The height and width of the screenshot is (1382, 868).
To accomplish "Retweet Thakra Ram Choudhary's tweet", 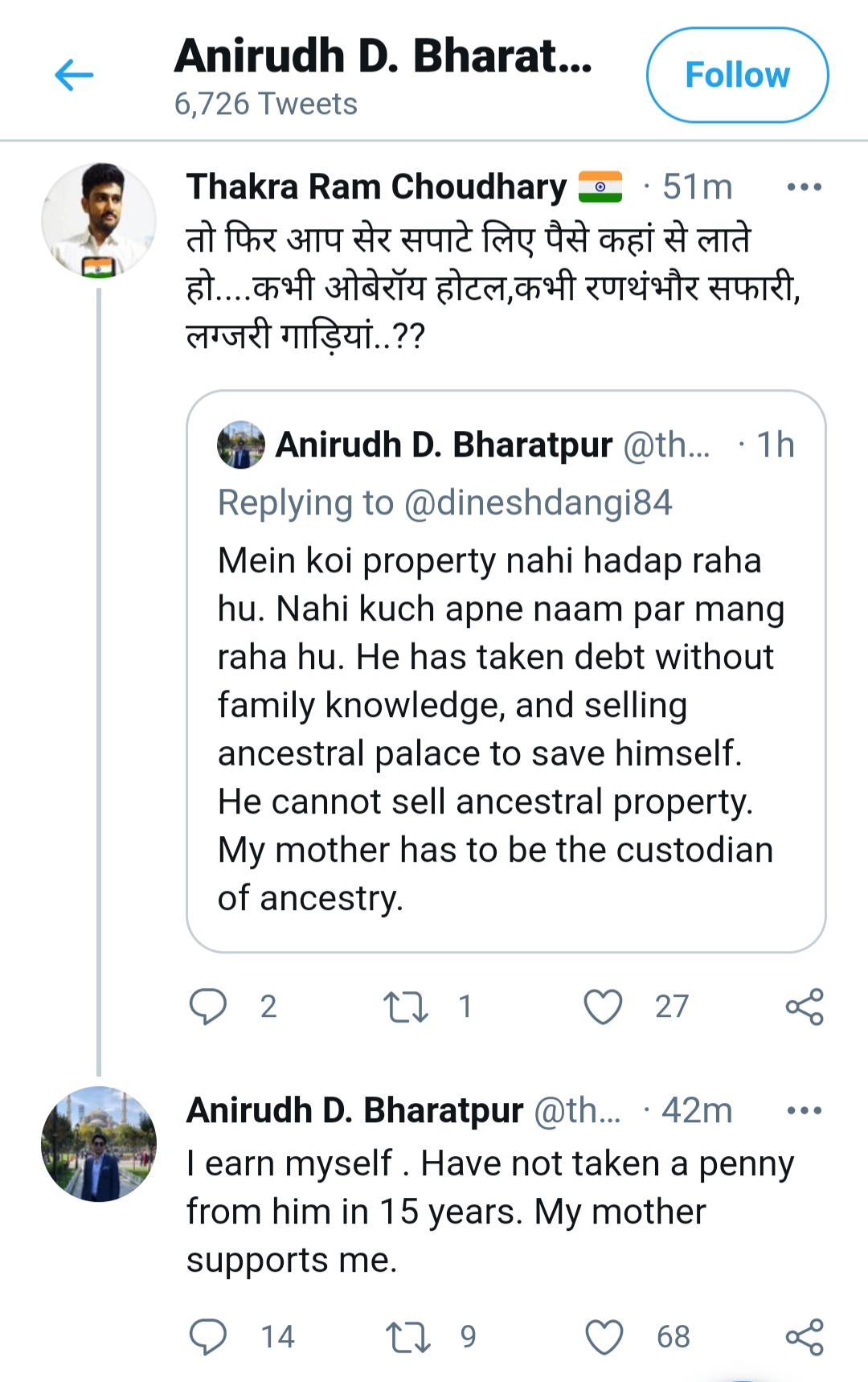I will click(x=406, y=1007).
